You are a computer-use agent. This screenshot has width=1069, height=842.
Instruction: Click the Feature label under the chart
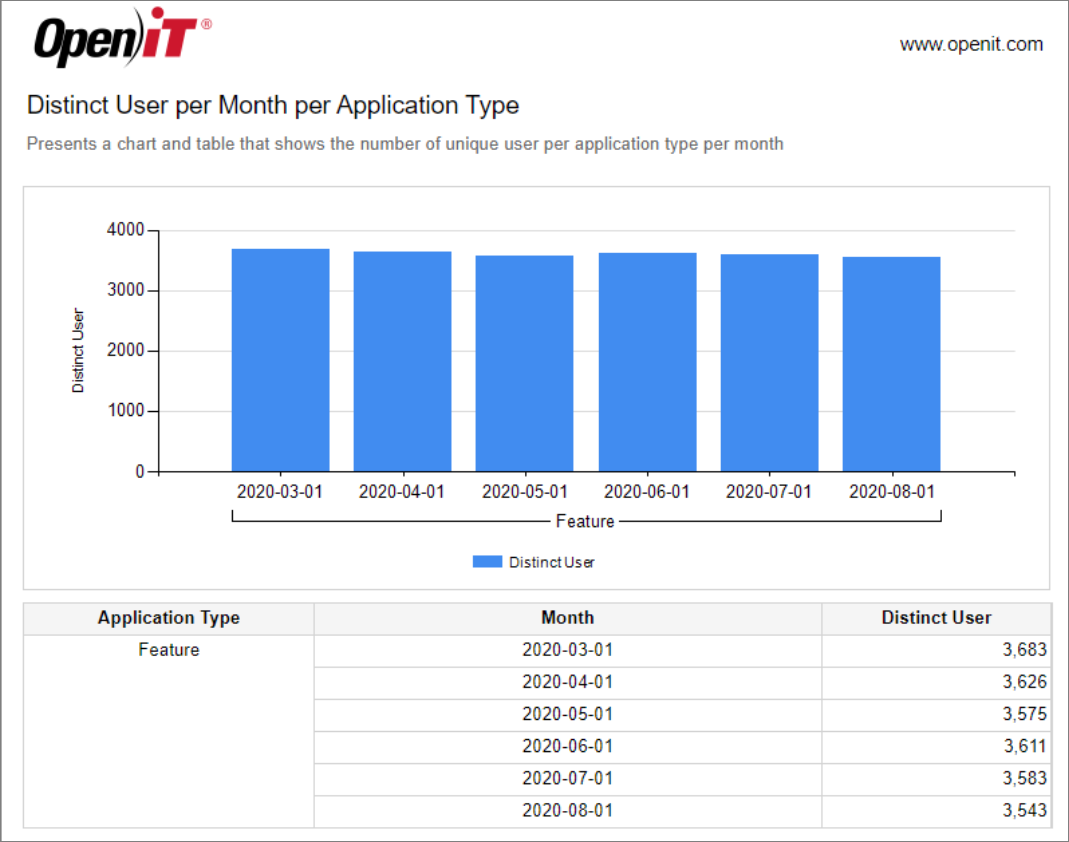pyautogui.click(x=586, y=521)
